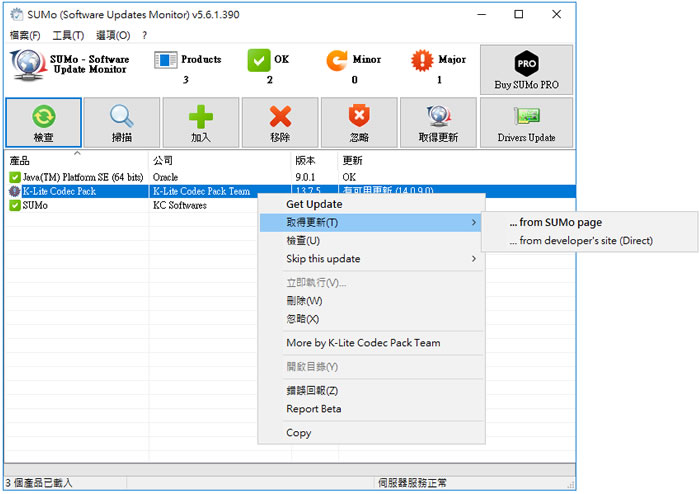The width and height of the screenshot is (700, 494).
Task: Click the Buy SUMo PRO badge
Action: click(526, 68)
